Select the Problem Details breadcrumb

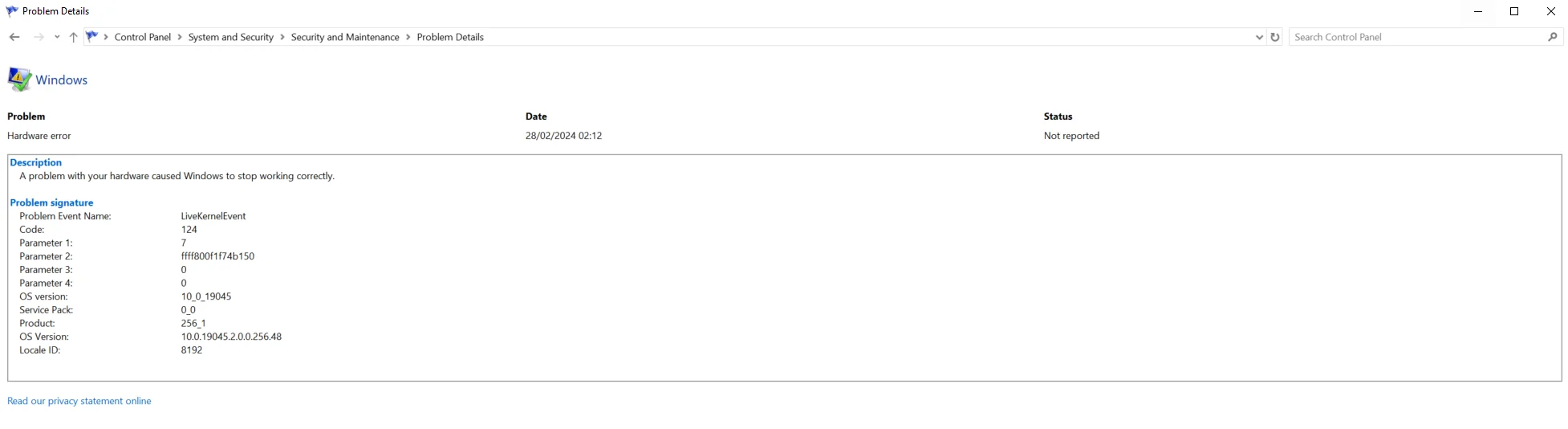tap(450, 37)
